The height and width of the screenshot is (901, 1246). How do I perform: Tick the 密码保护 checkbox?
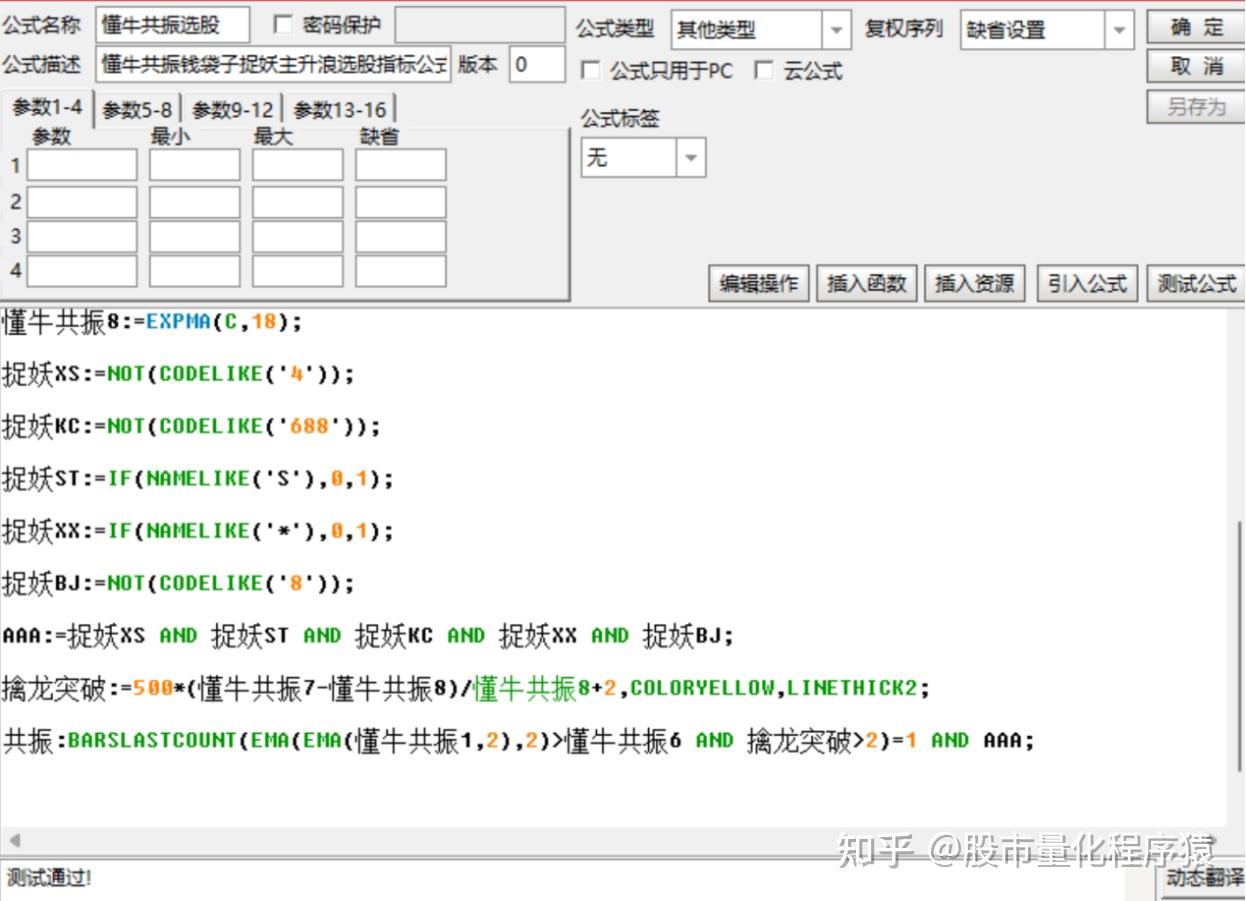coord(283,24)
